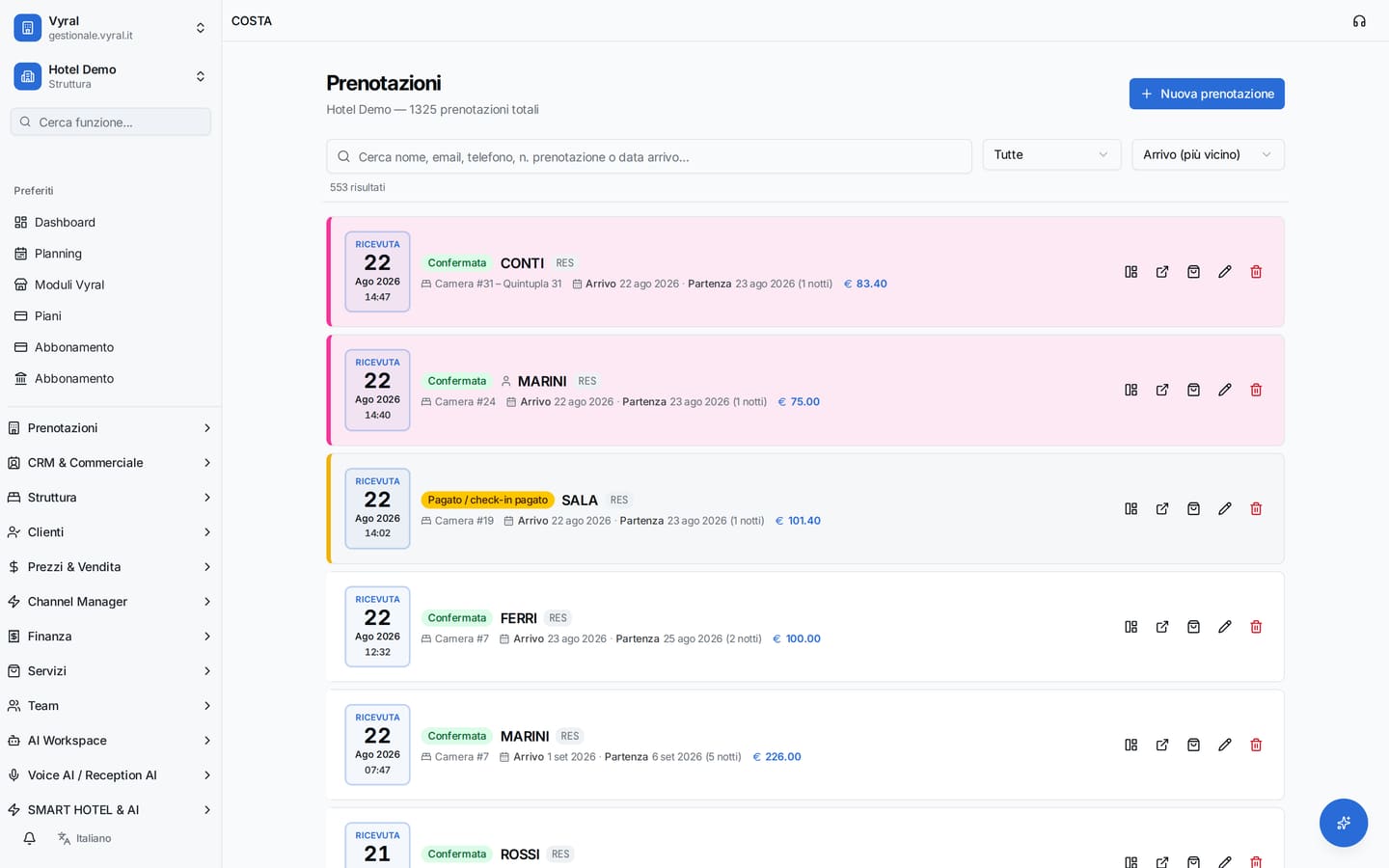Click the € 83.40 price in the CONTI row
The image size is (1389, 868).
(x=865, y=284)
